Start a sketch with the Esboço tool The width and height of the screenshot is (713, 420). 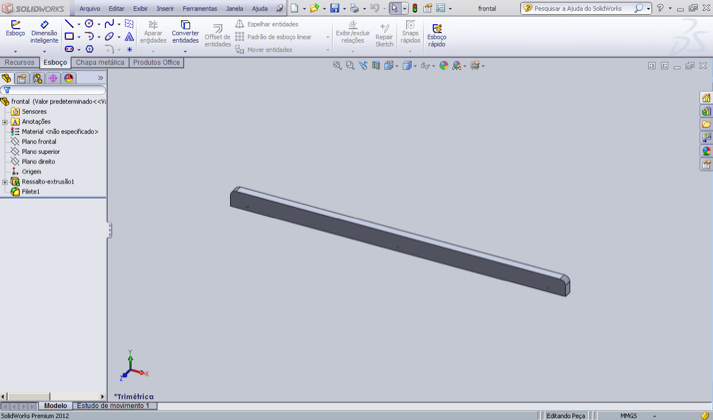tap(15, 28)
